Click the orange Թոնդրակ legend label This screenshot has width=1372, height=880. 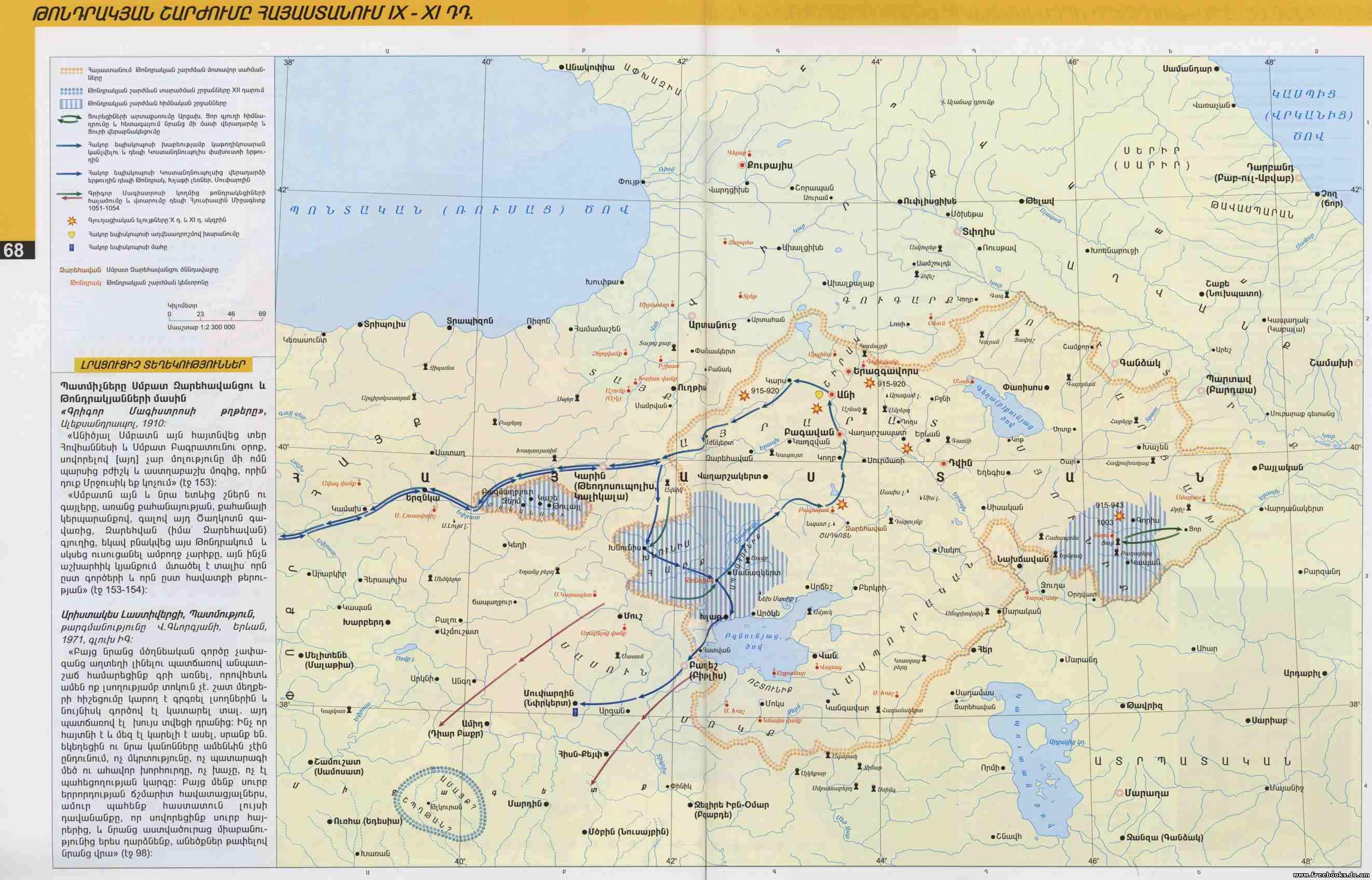[86, 283]
